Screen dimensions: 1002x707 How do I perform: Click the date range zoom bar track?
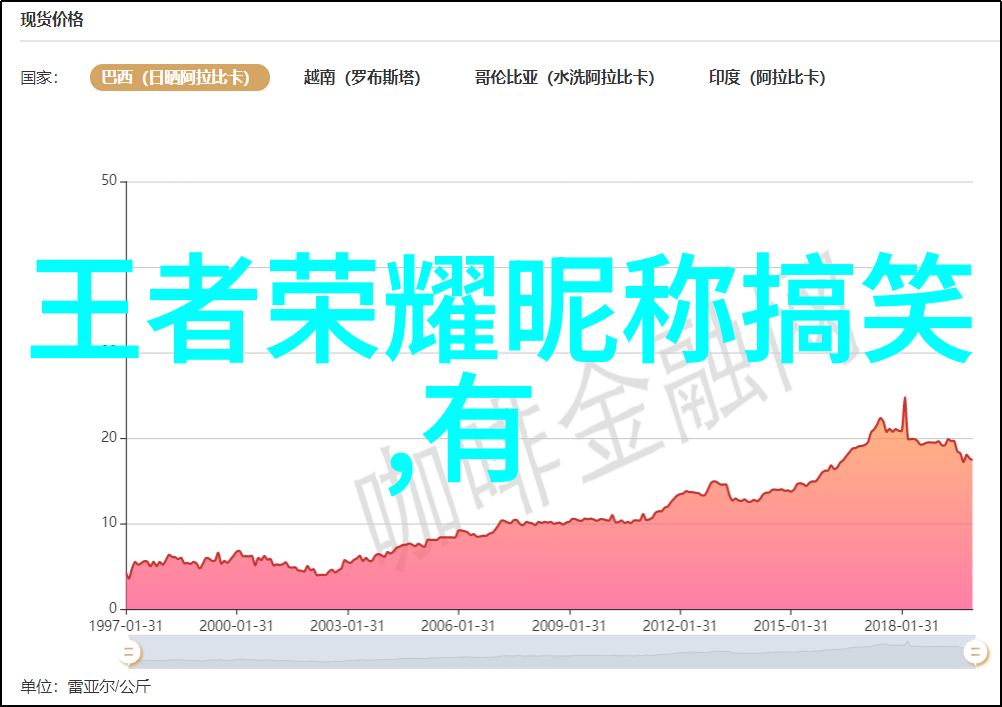[551, 653]
